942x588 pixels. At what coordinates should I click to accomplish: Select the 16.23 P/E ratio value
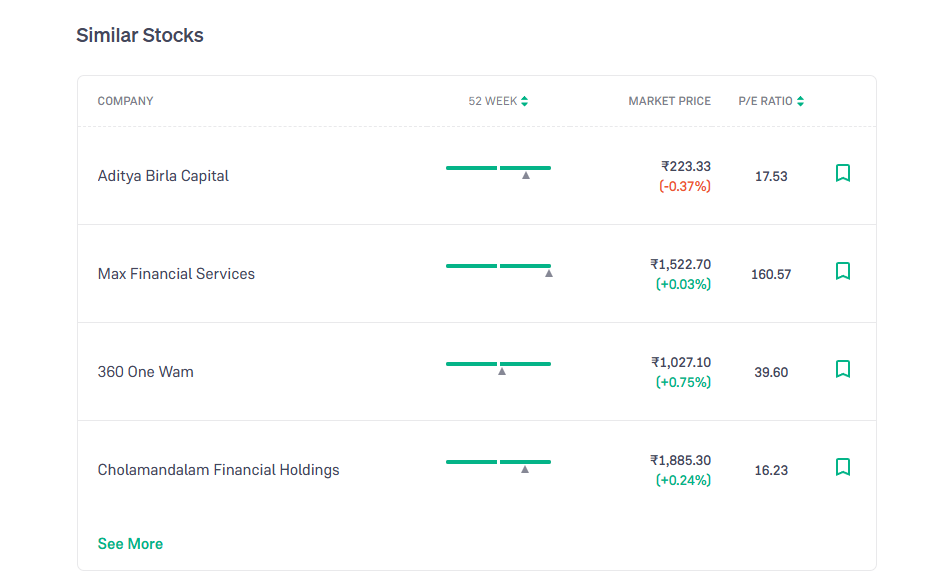click(771, 470)
